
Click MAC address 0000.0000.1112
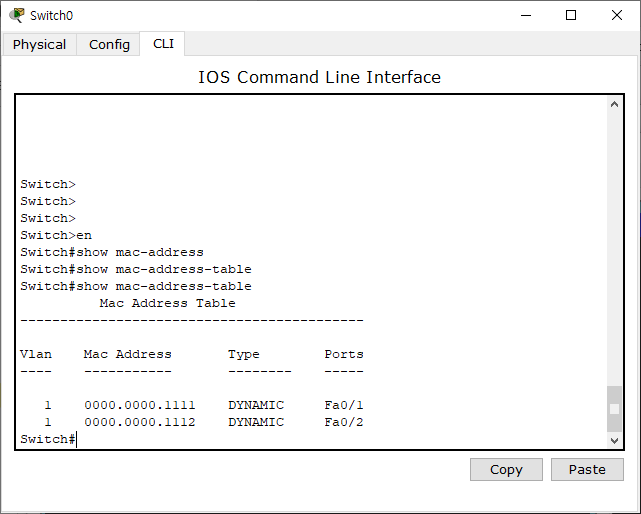[140, 422]
